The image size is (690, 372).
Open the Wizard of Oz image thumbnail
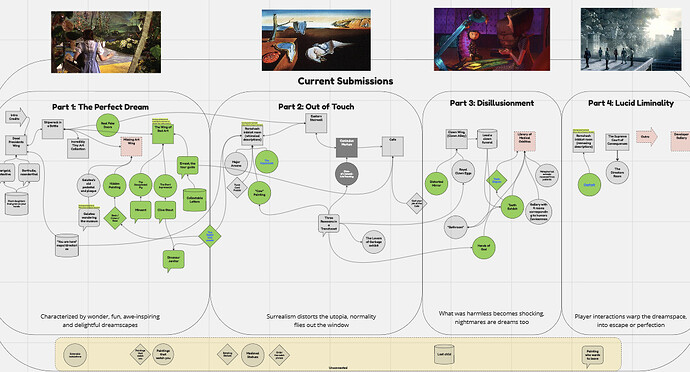click(x=106, y=42)
